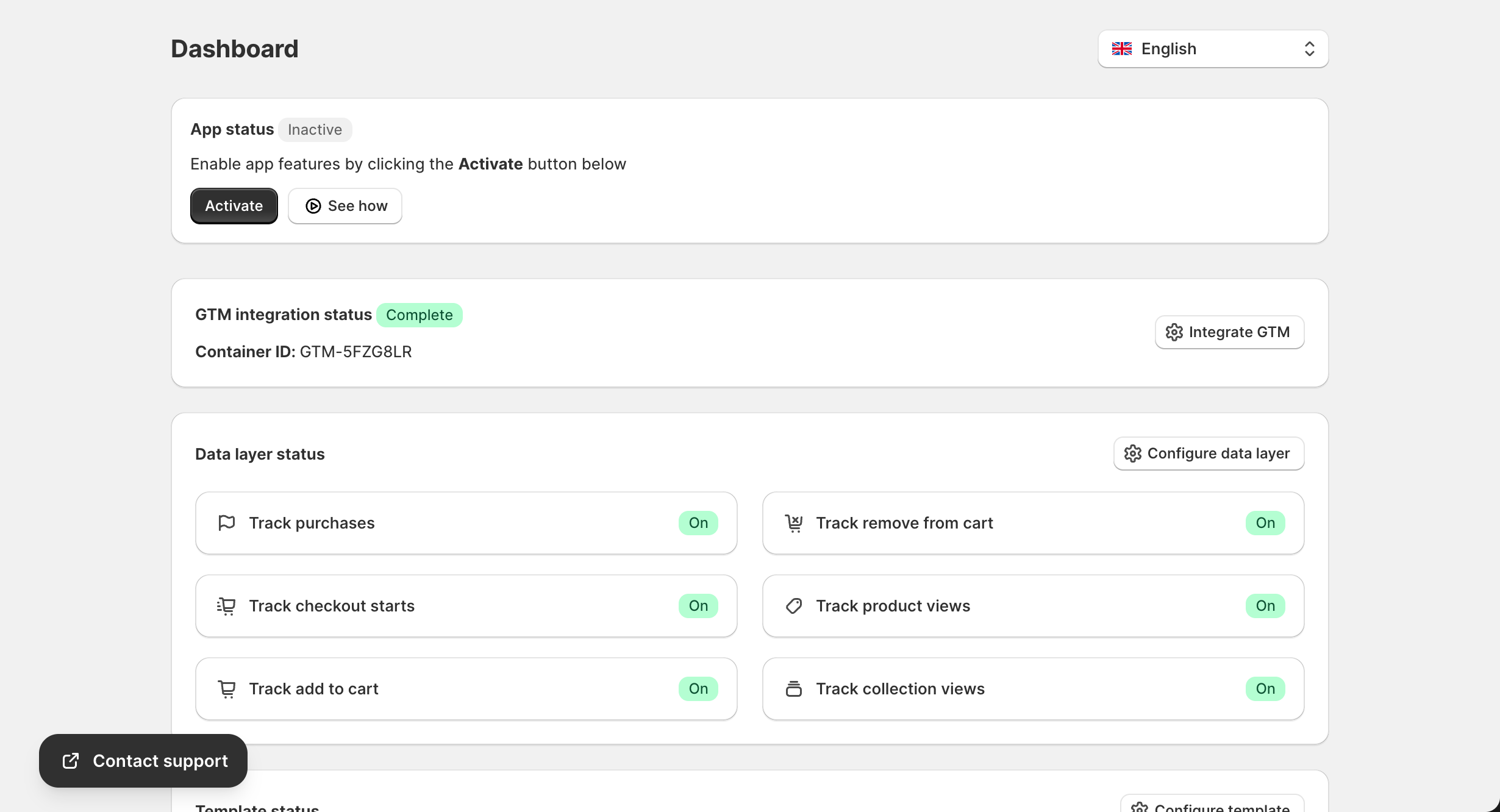The width and height of the screenshot is (1500, 812).
Task: Click the play icon inside See how
Action: [x=313, y=206]
